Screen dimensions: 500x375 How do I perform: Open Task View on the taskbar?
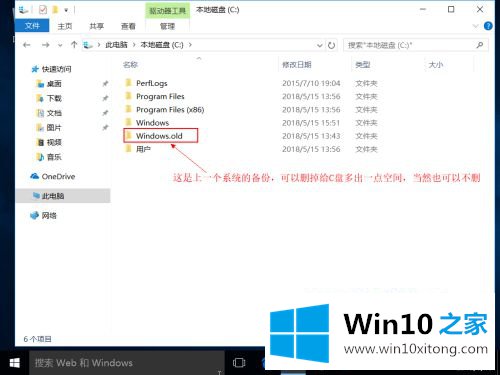(239, 363)
